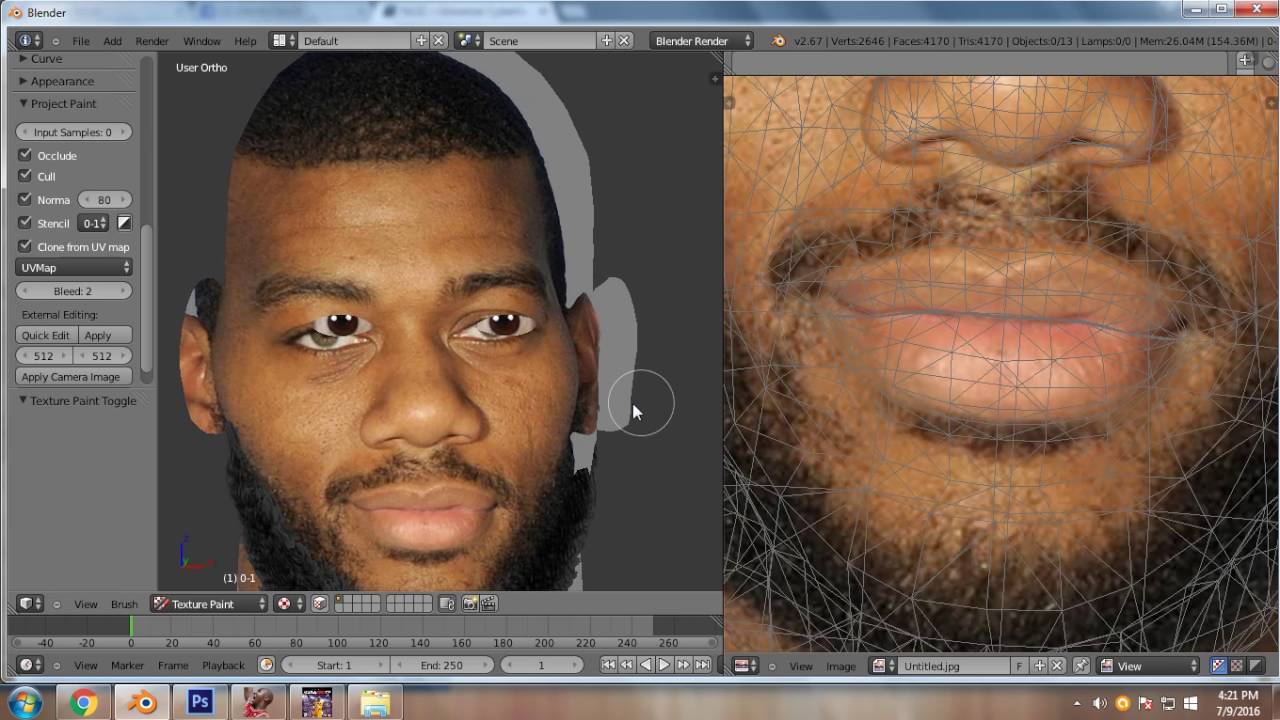Toggle fake user F for Untitled.jpg

[1020, 666]
